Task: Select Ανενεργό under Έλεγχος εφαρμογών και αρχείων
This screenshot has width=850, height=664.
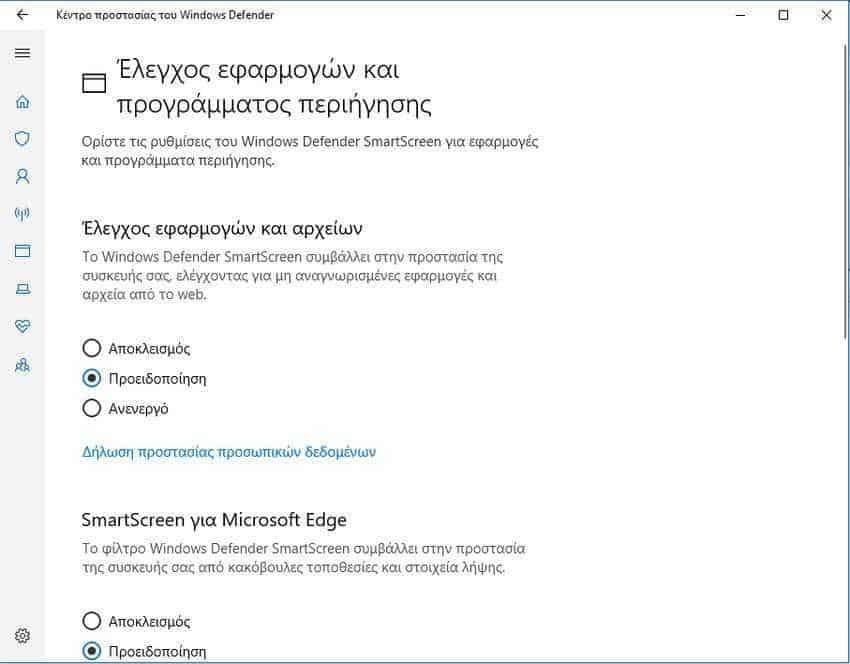Action: 125,408
